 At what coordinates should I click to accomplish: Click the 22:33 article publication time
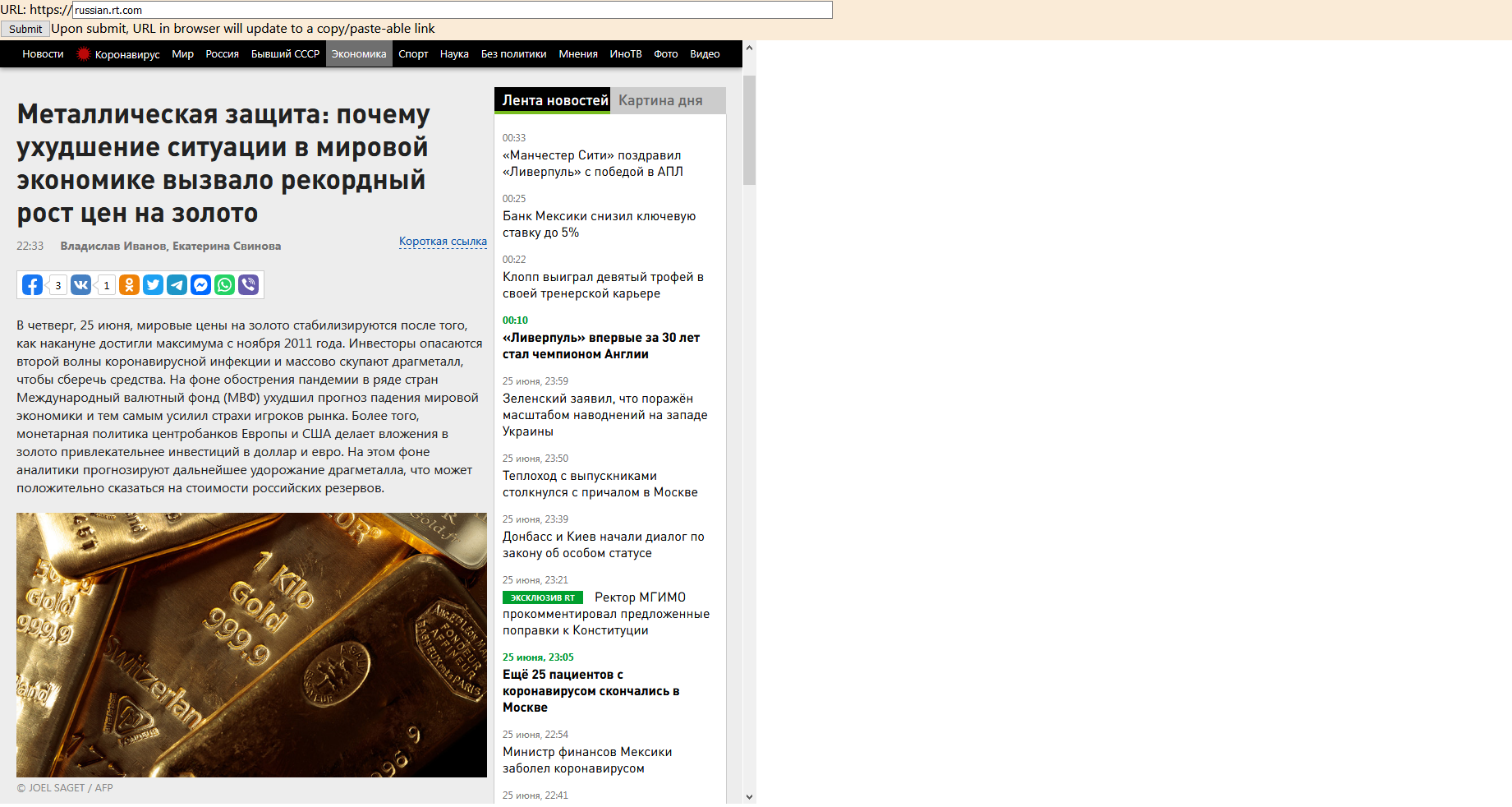30,246
